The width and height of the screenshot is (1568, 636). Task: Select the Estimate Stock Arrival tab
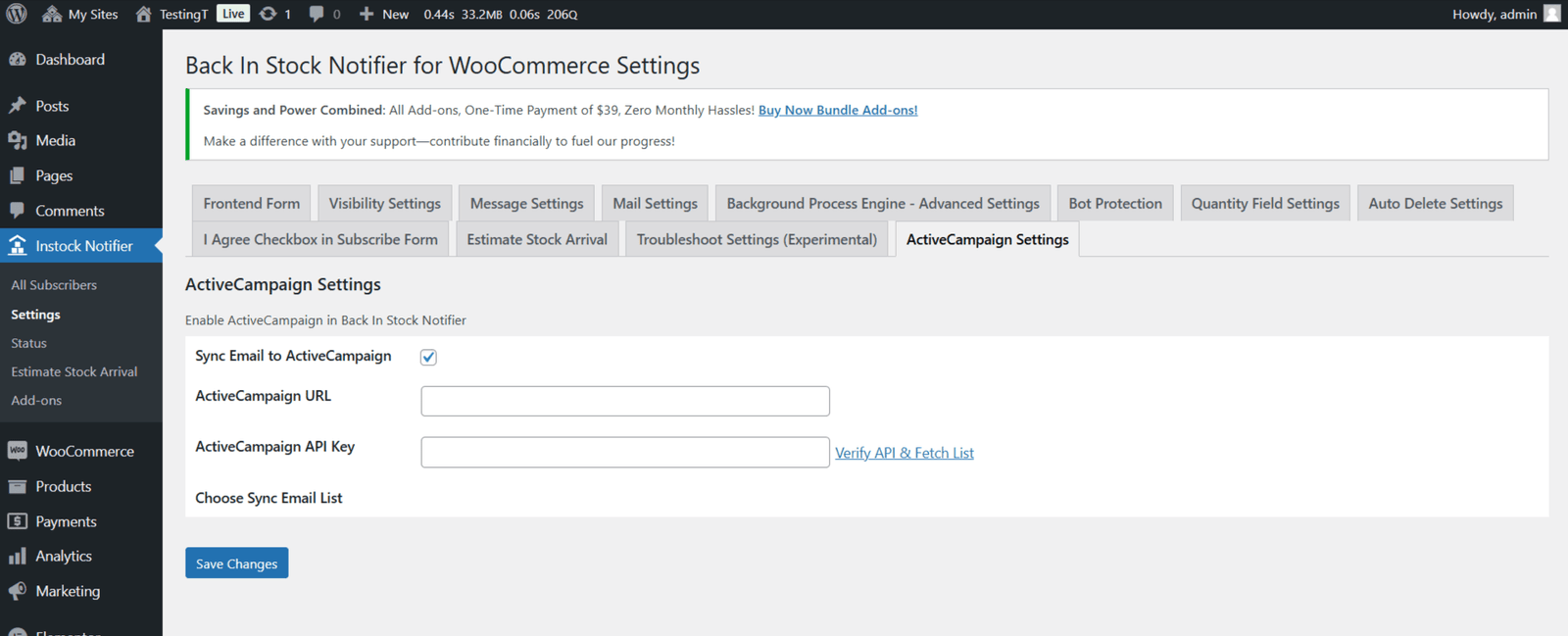point(537,239)
